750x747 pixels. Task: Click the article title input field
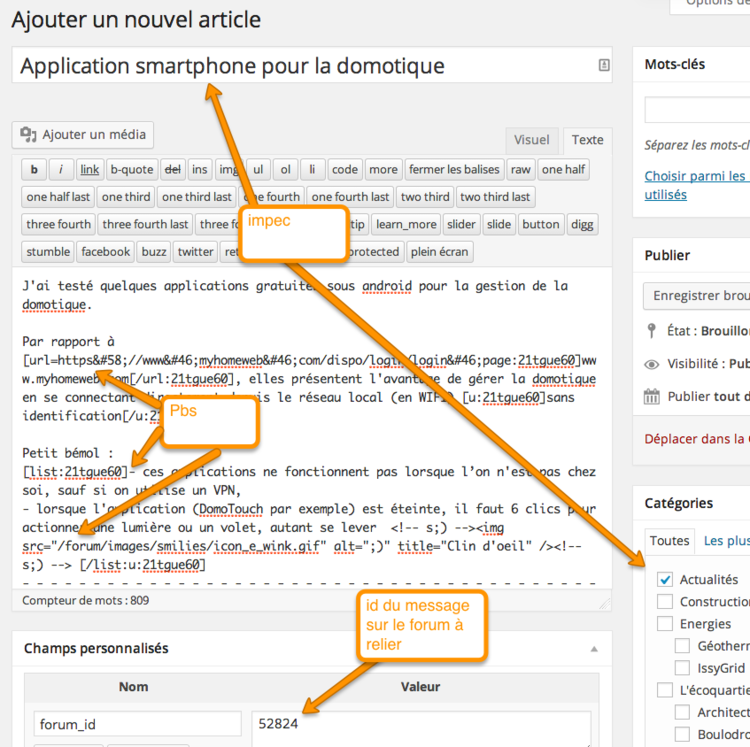(312, 65)
